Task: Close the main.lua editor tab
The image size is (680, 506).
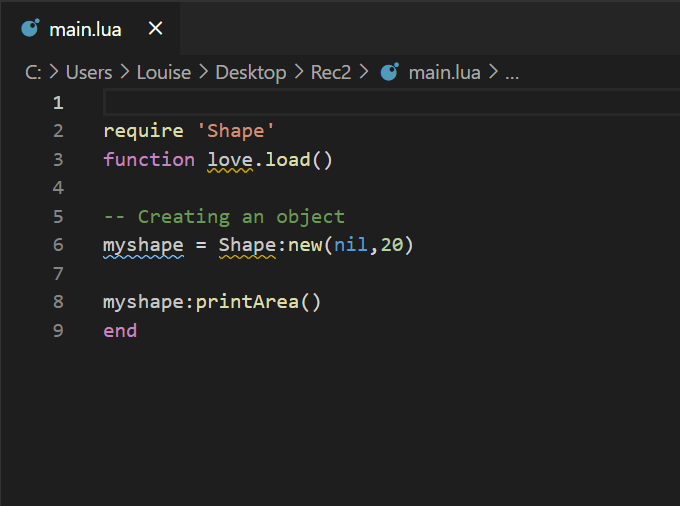Action: click(x=155, y=29)
